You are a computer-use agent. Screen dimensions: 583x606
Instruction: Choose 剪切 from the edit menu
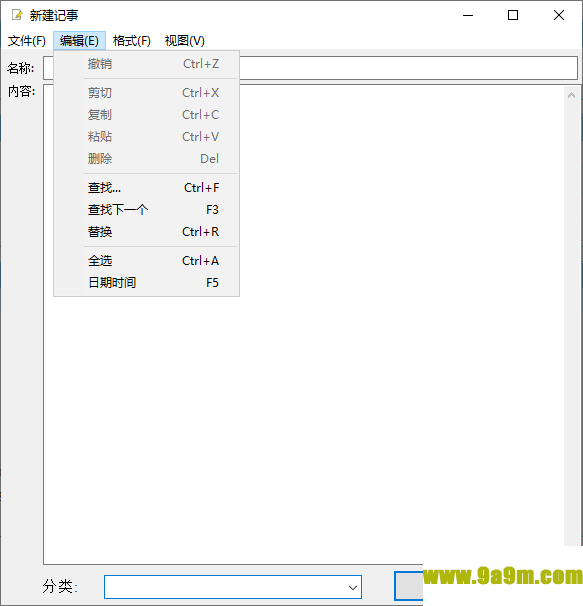(x=147, y=93)
